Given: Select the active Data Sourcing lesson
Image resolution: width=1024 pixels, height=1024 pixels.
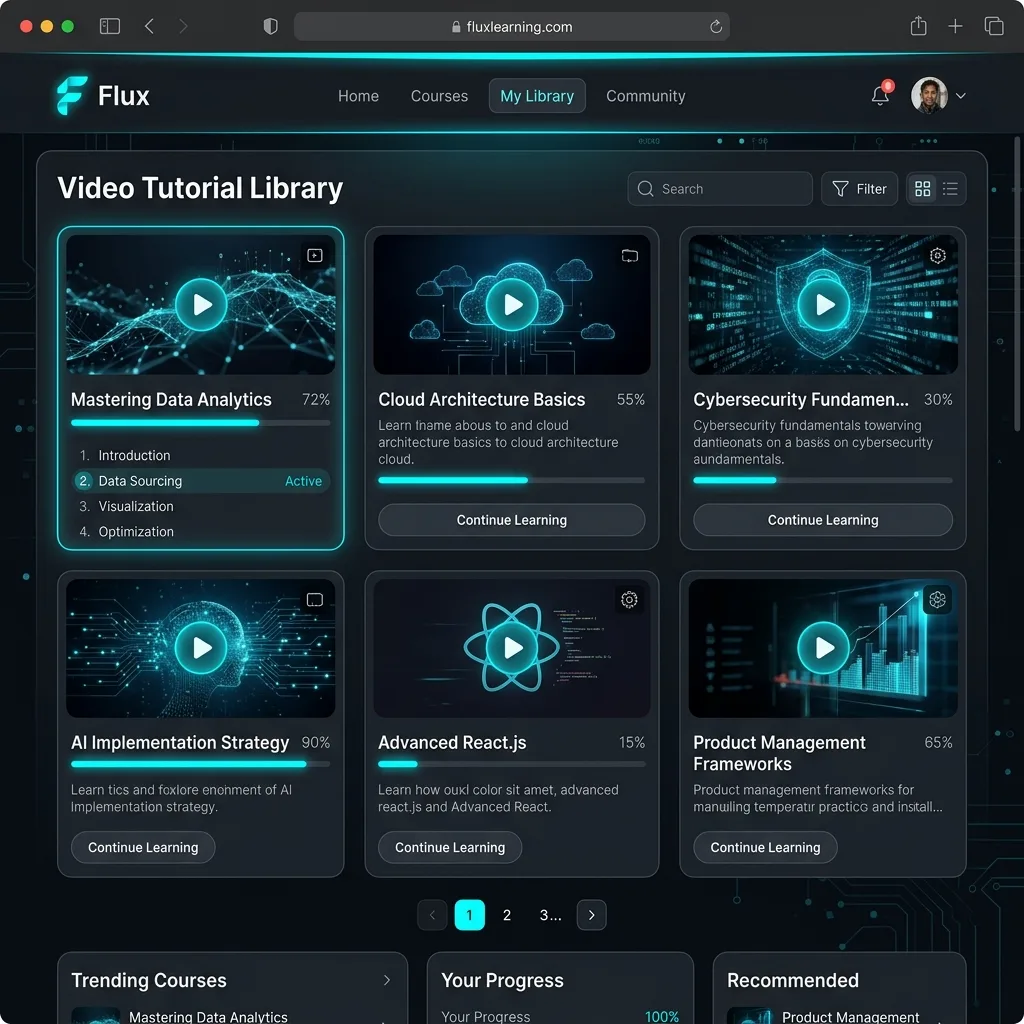Looking at the screenshot, I should pyautogui.click(x=200, y=481).
